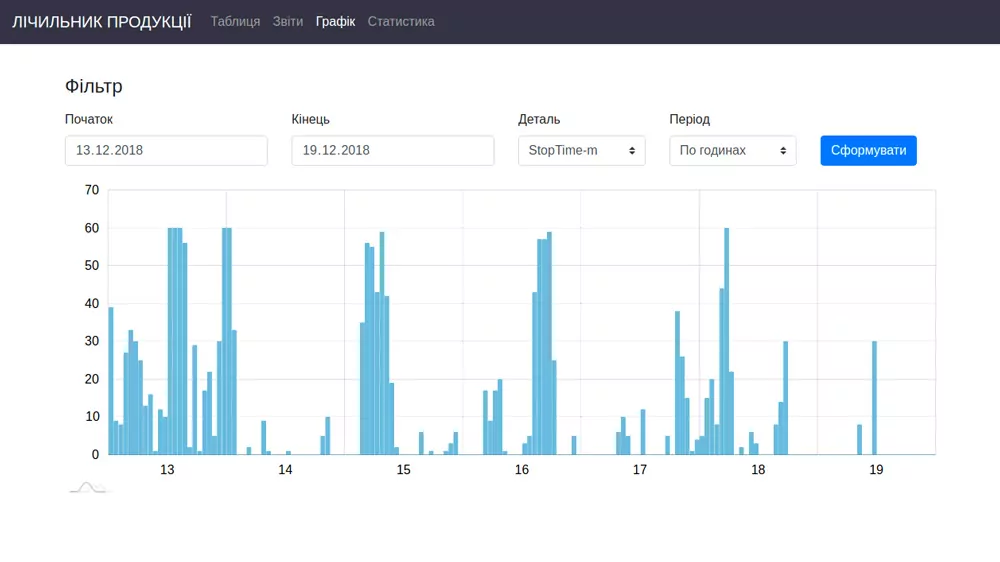Click the chart overview thumbnail below the y-axis
1000x562 pixels.
[x=89, y=488]
